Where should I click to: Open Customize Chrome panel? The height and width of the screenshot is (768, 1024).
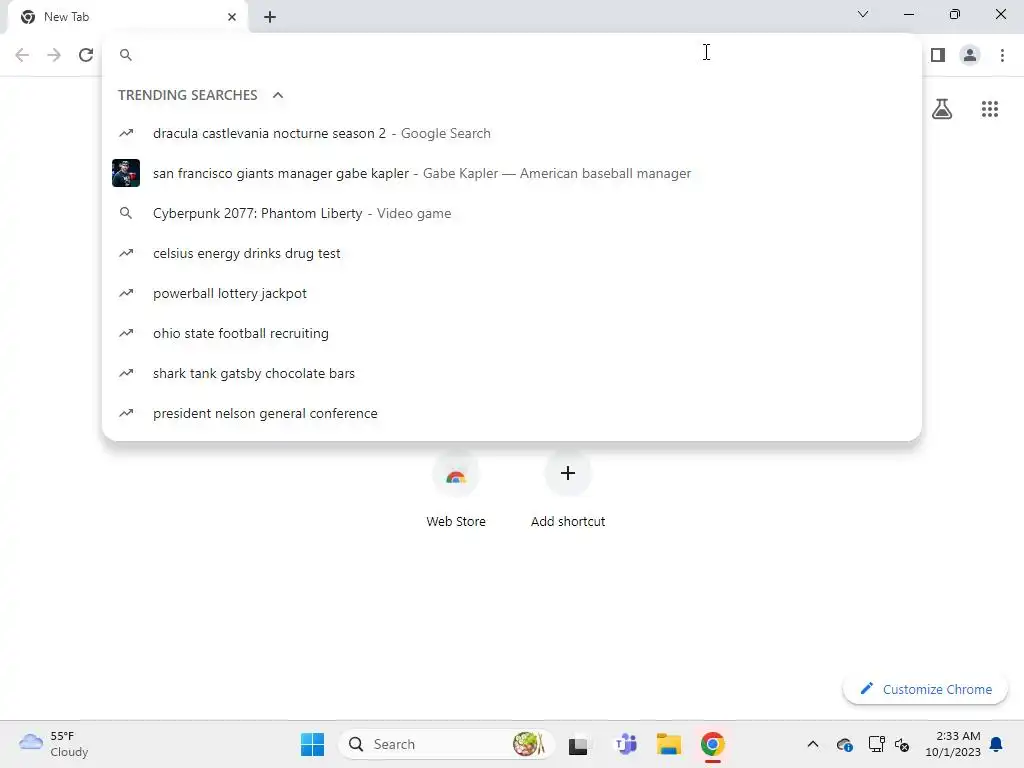click(925, 689)
